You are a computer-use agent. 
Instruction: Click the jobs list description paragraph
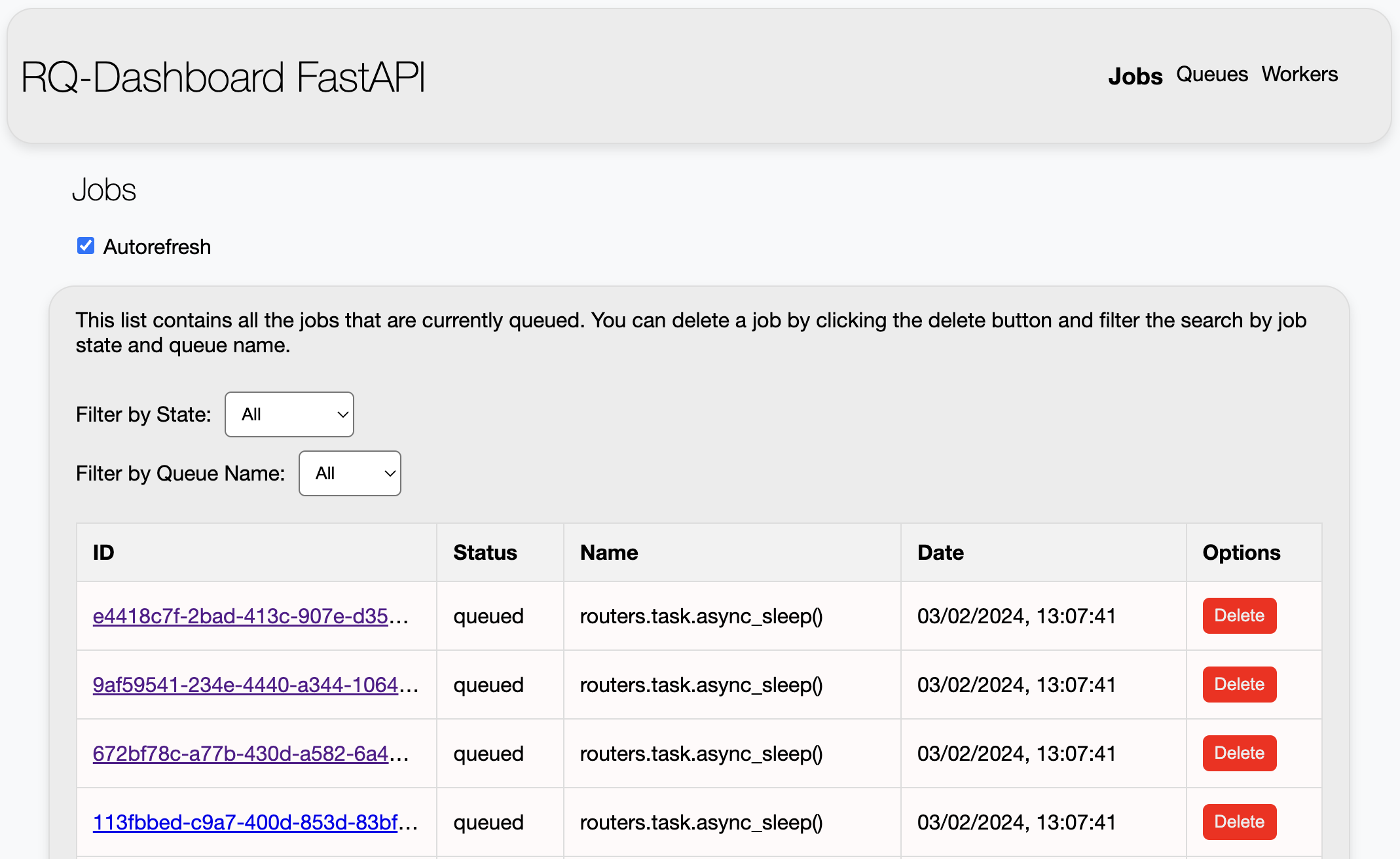click(691, 333)
